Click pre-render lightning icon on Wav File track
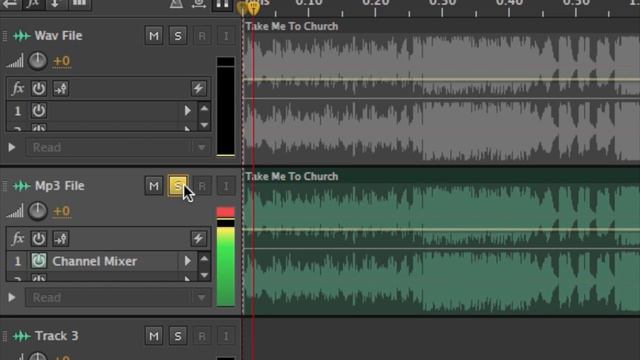Viewport: 640px width, 360px height. pos(198,89)
